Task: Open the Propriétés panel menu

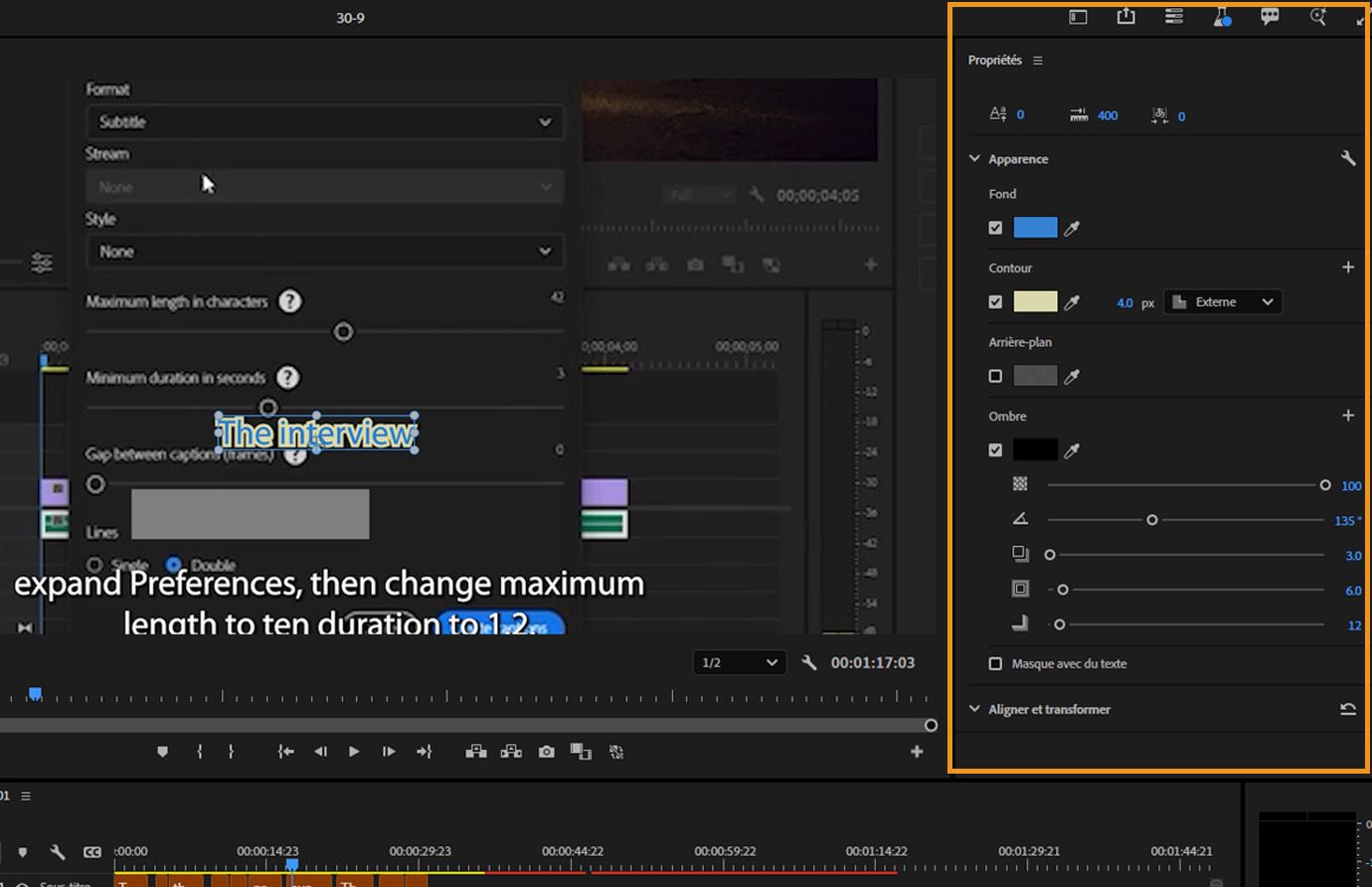Action: [1038, 61]
